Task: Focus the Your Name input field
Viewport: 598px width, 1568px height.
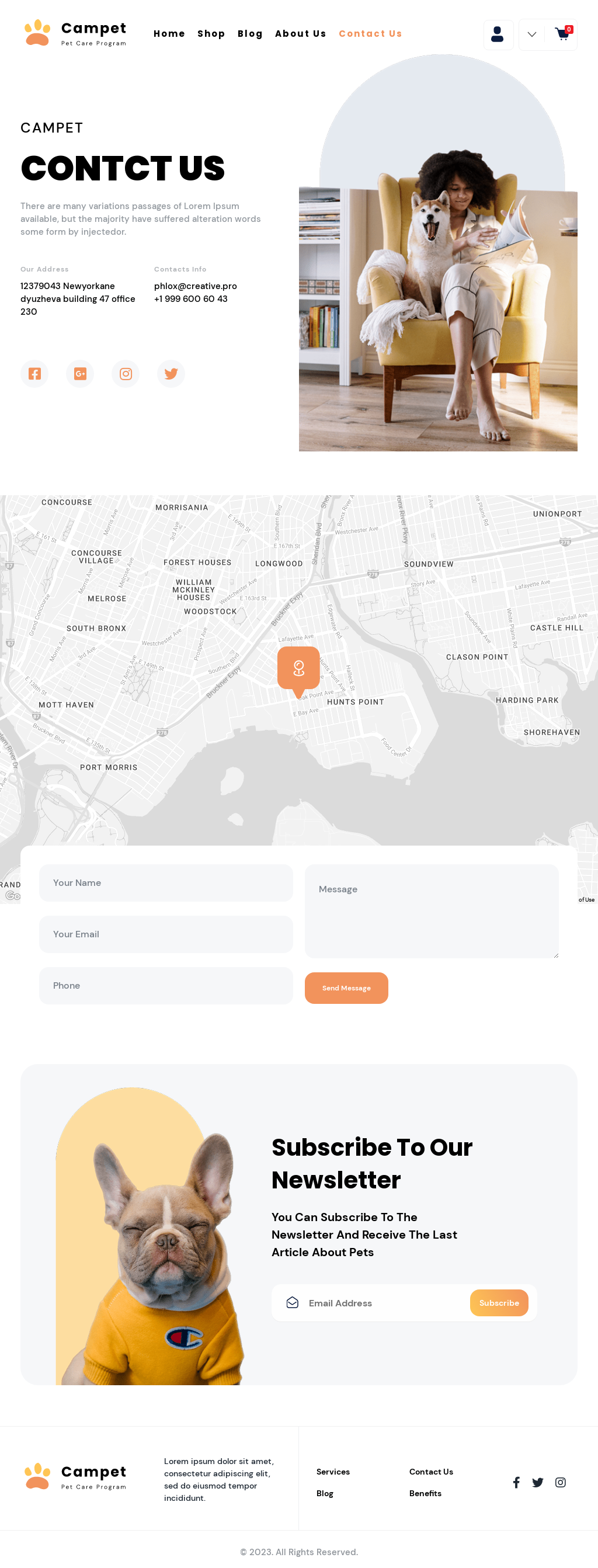Action: point(166,882)
